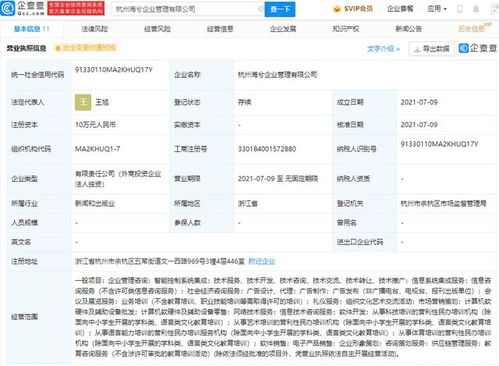Select the business term starting 2021-07-09
The image size is (499, 366).
278,179
